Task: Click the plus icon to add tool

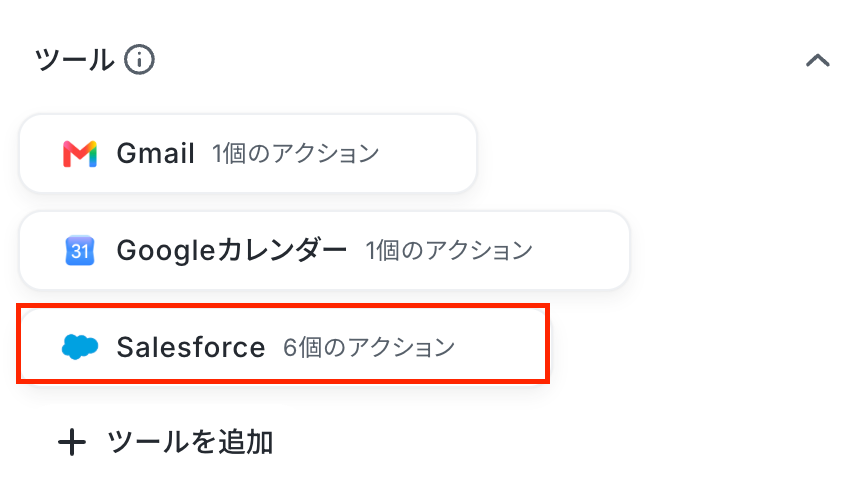Action: coord(72,442)
